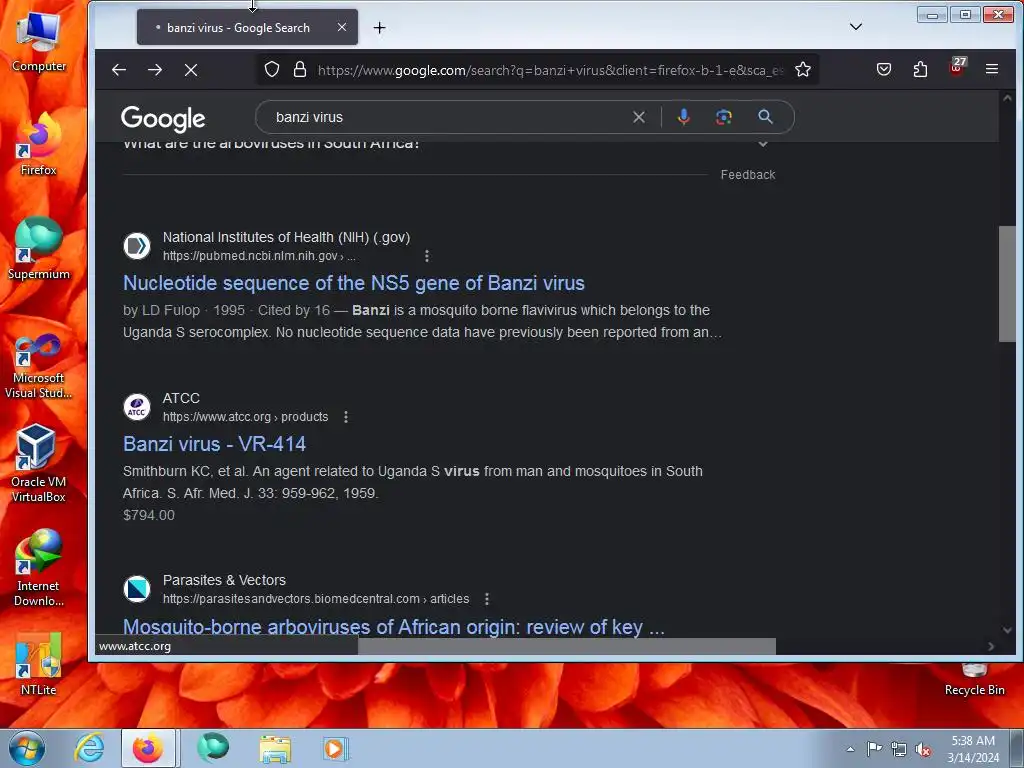Select the Internet Download Manager shortcut
The width and height of the screenshot is (1024, 768).
(39, 568)
